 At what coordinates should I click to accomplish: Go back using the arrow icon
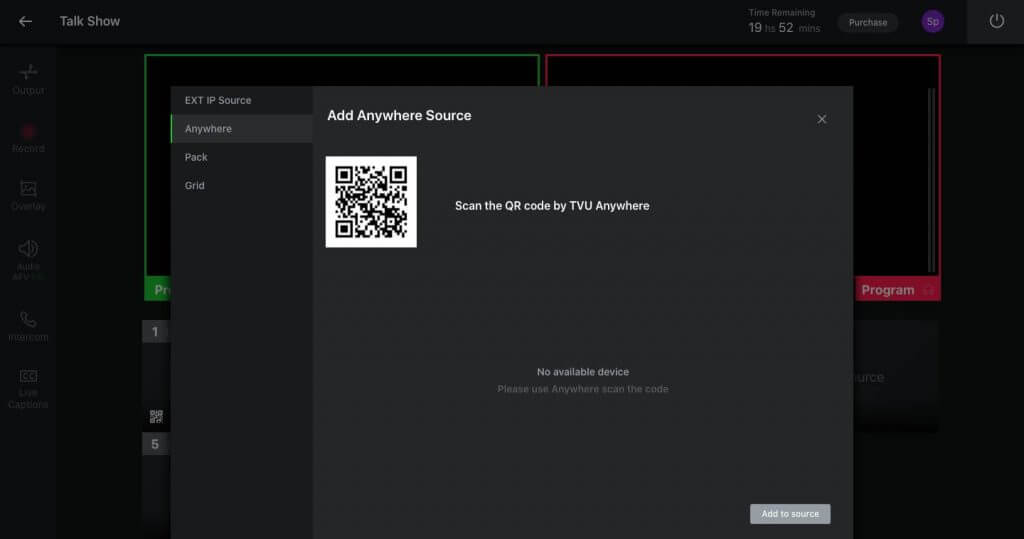click(25, 22)
